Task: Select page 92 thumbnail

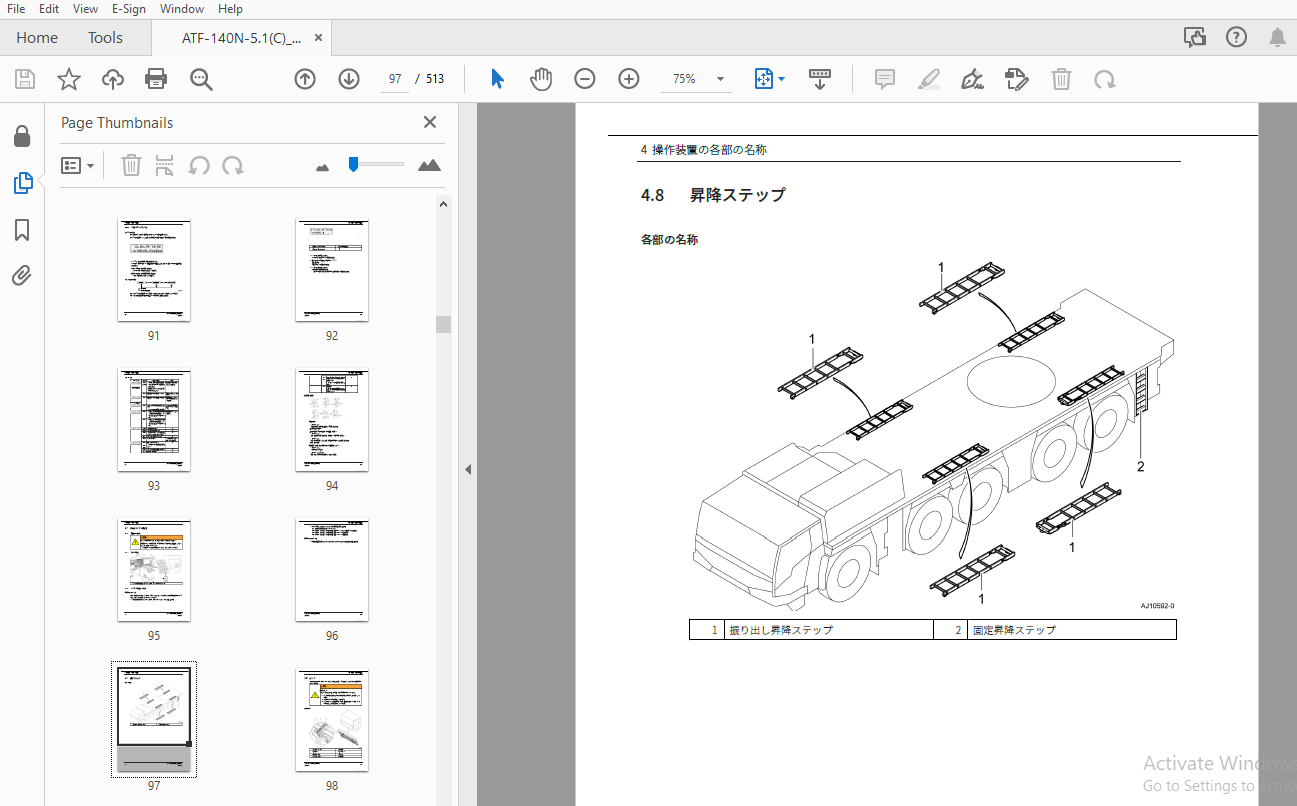Action: click(x=332, y=271)
